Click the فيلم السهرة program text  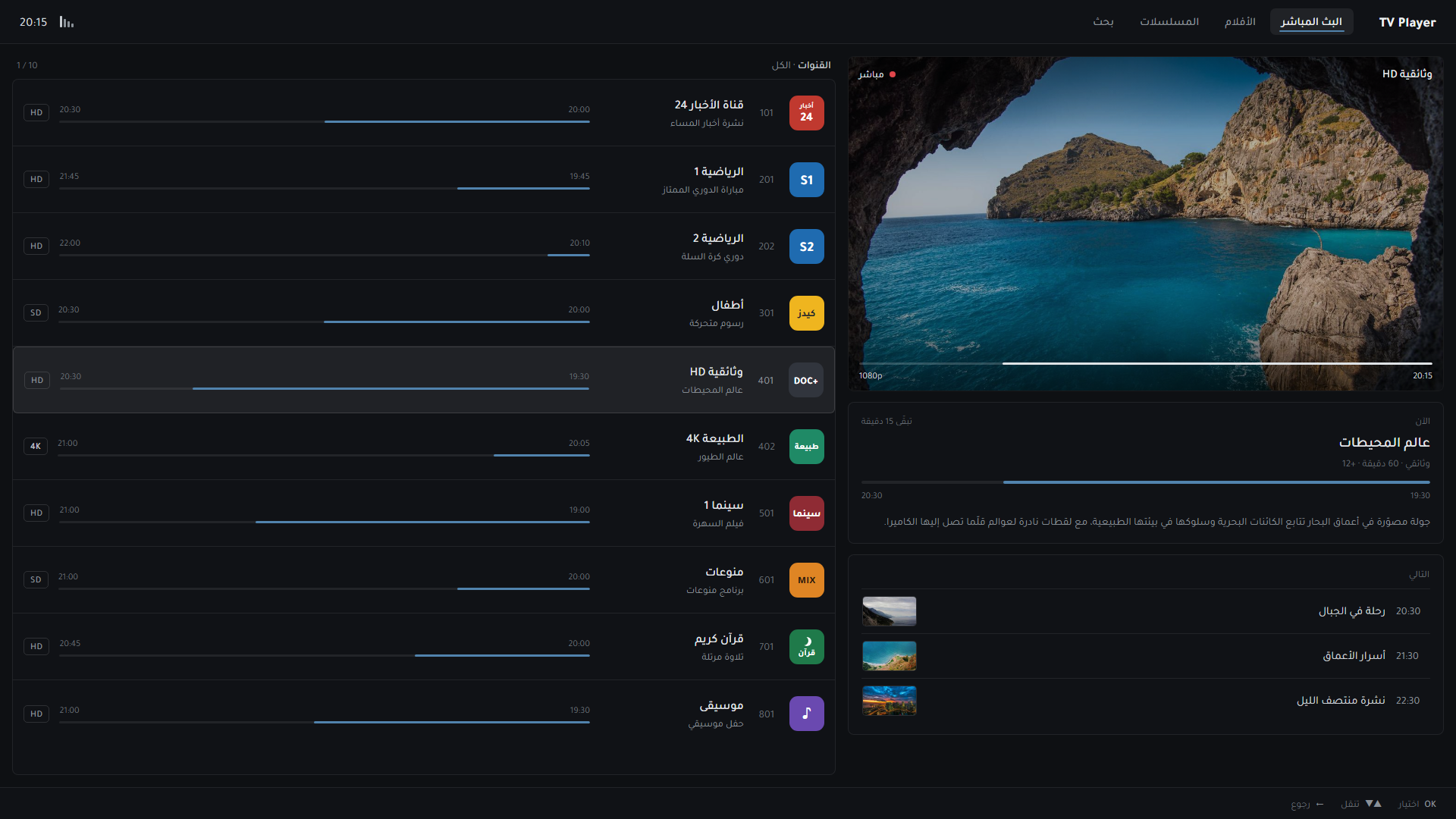pos(718,523)
